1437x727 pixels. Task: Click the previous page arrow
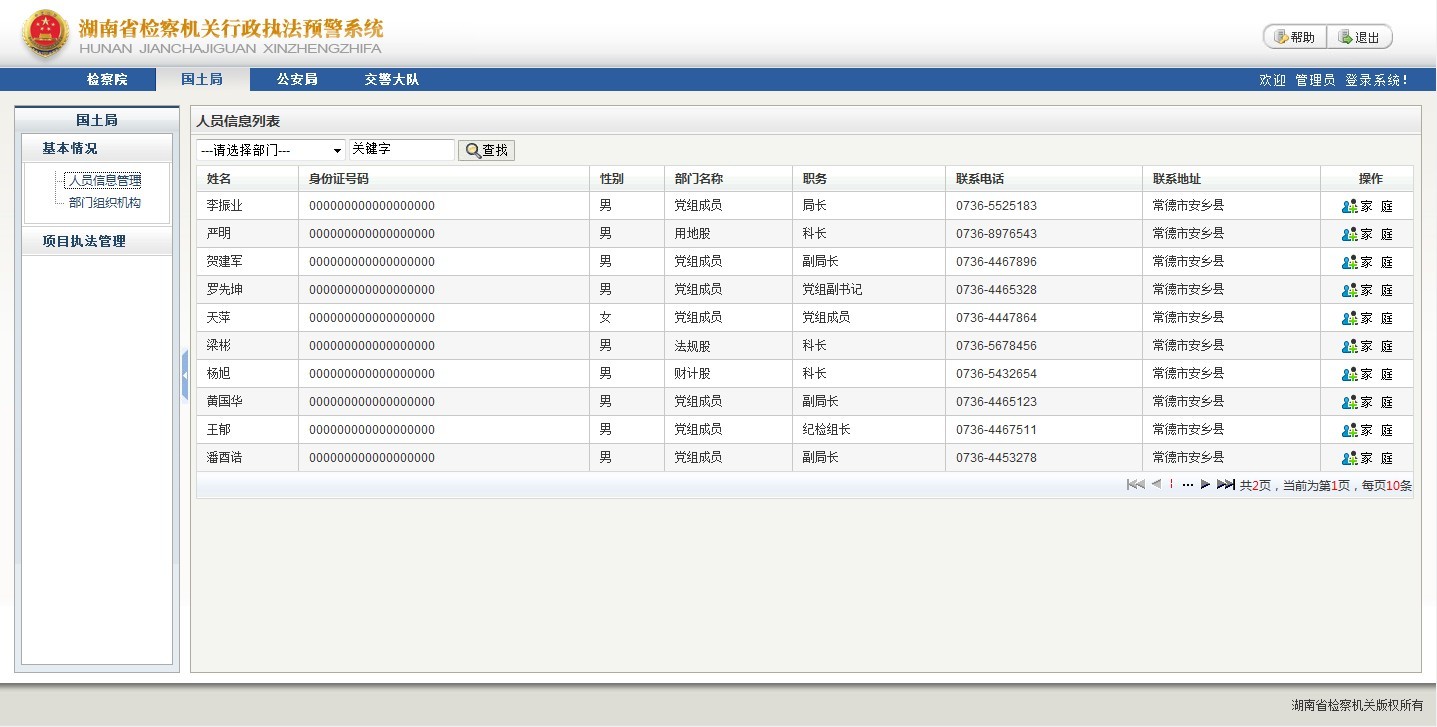(x=1156, y=485)
